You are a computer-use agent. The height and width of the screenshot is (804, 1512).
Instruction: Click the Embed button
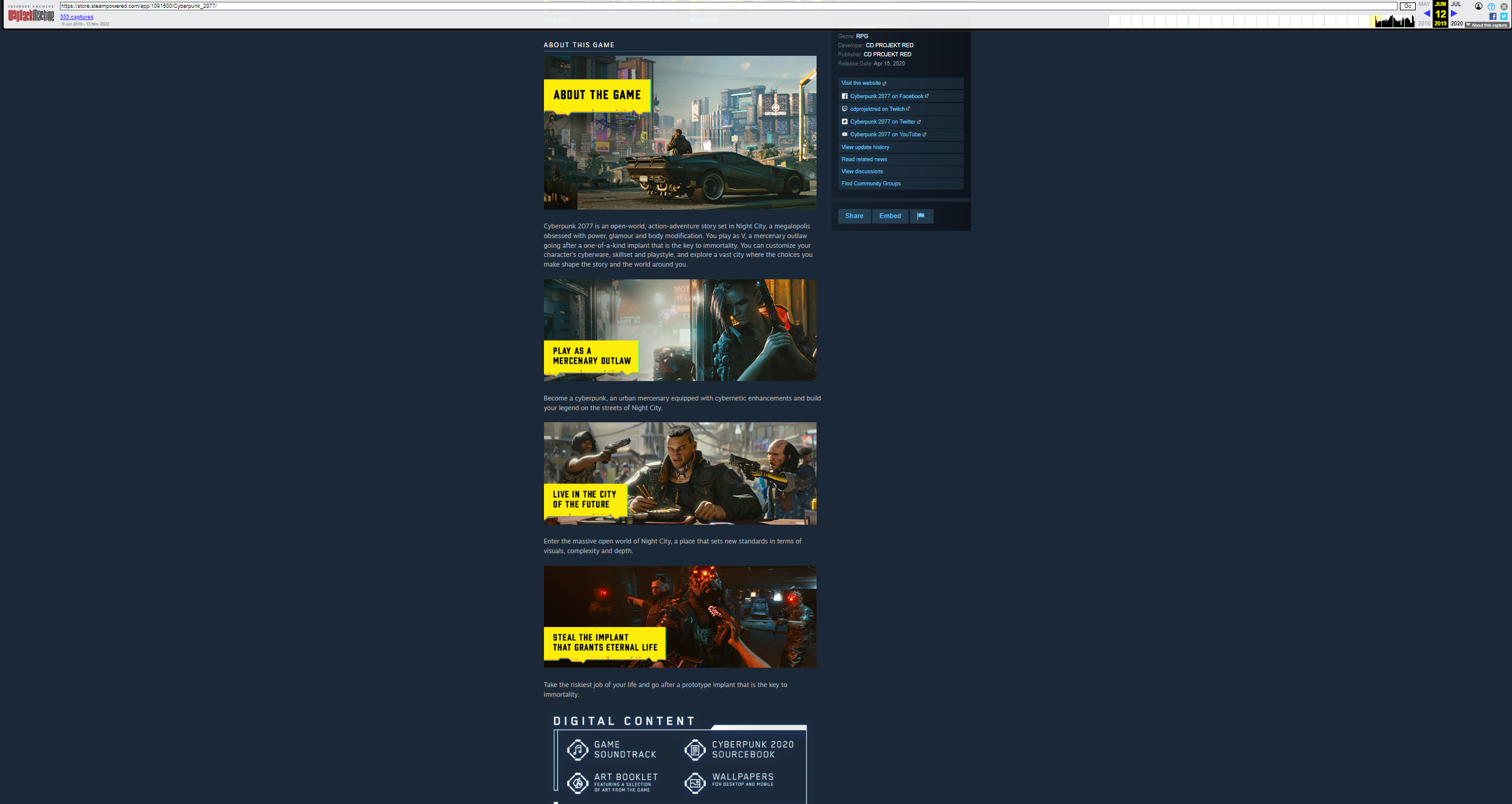pos(890,216)
